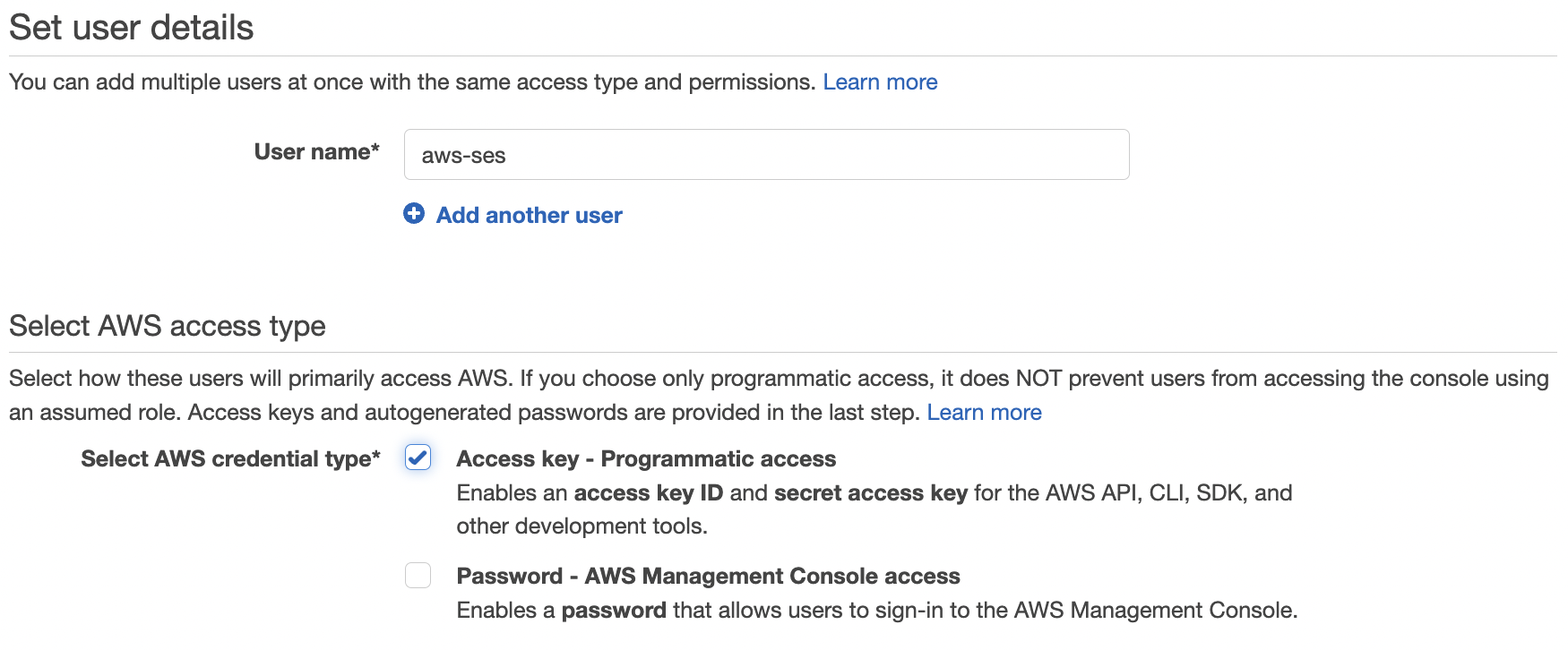Click the plus icon beside Add another user
Screen dimensions: 1568x650
tap(414, 213)
